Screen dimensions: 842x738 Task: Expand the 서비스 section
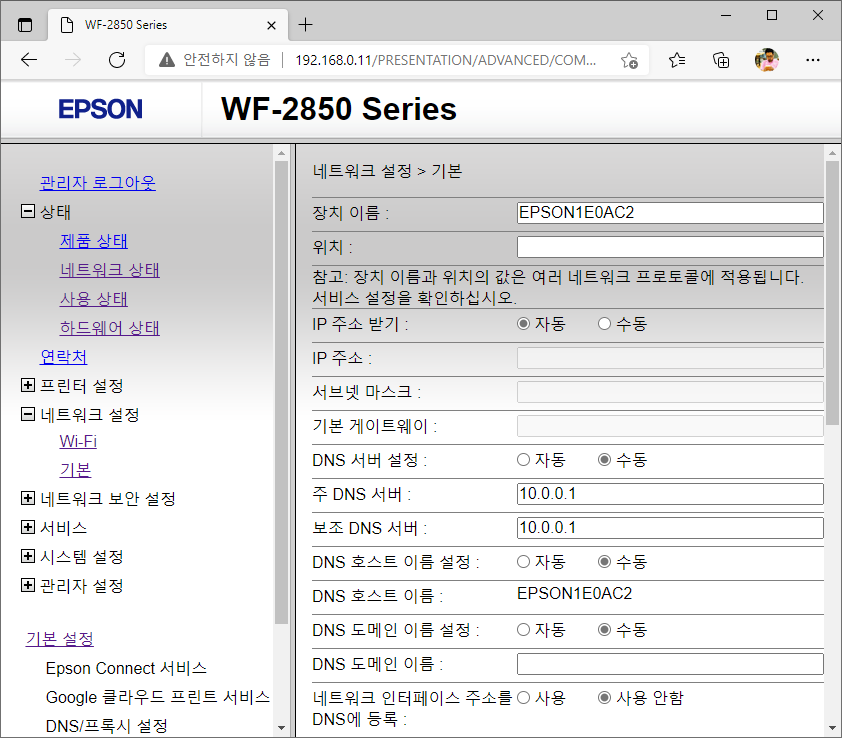(28, 527)
